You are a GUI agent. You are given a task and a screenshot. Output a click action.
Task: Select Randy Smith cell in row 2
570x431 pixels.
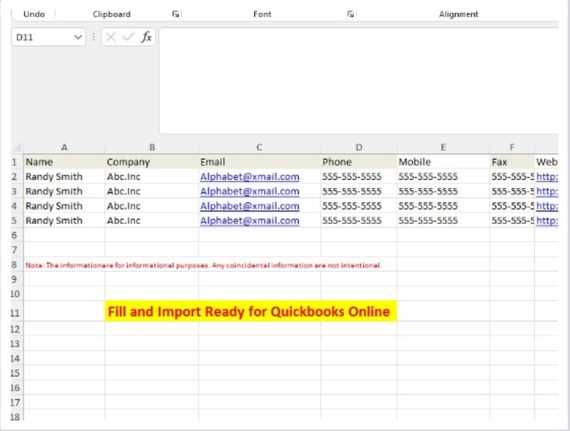click(64, 177)
